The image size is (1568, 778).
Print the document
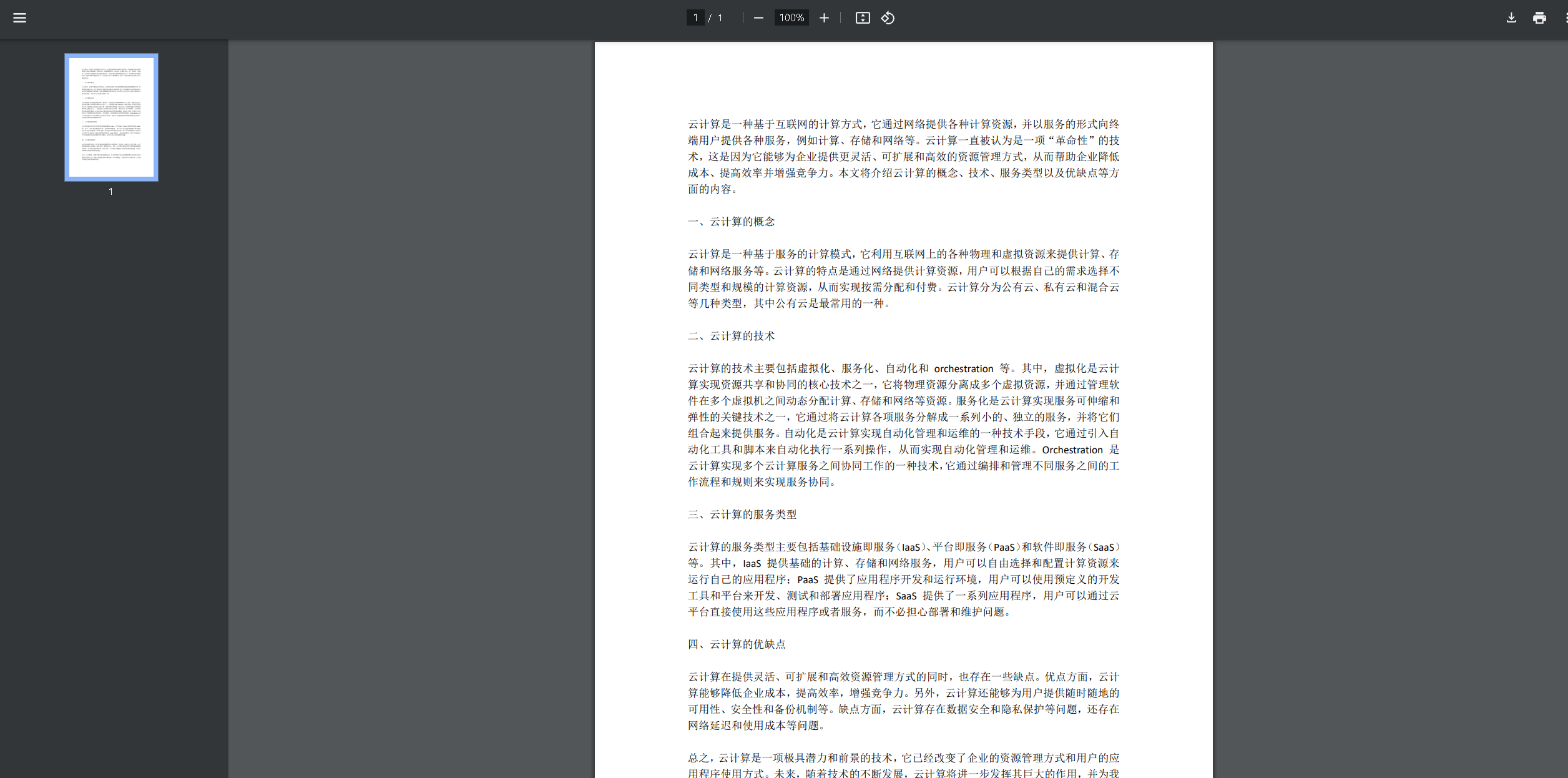pyautogui.click(x=1539, y=17)
